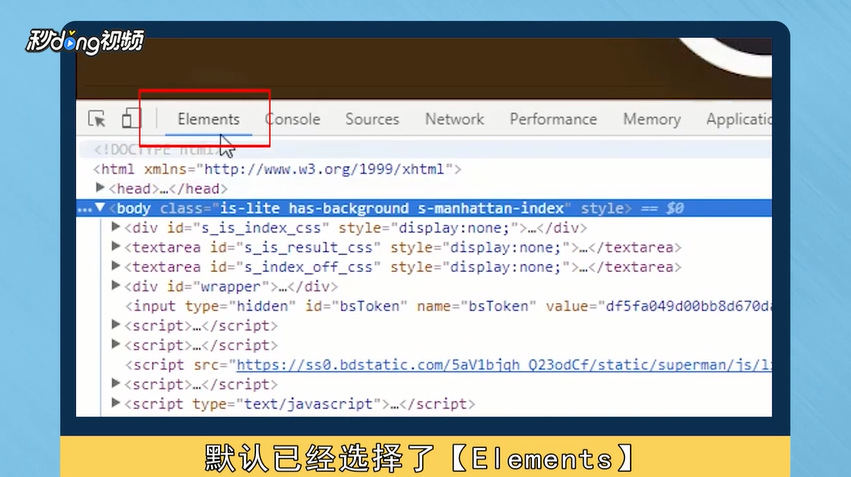Expand the first script node below bsToken input
Image resolution: width=851 pixels, height=477 pixels.
(x=116, y=325)
